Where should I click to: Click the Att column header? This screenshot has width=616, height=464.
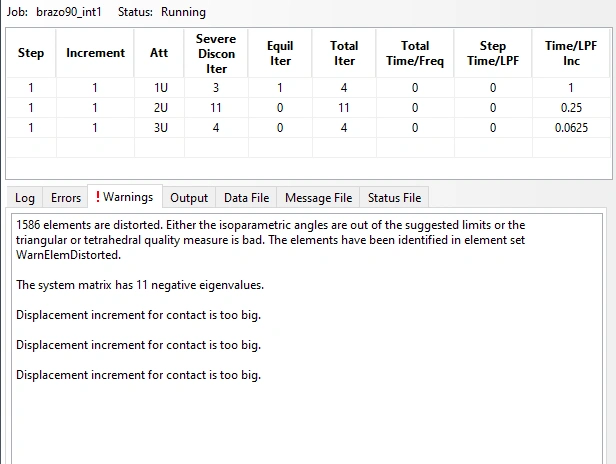point(159,53)
